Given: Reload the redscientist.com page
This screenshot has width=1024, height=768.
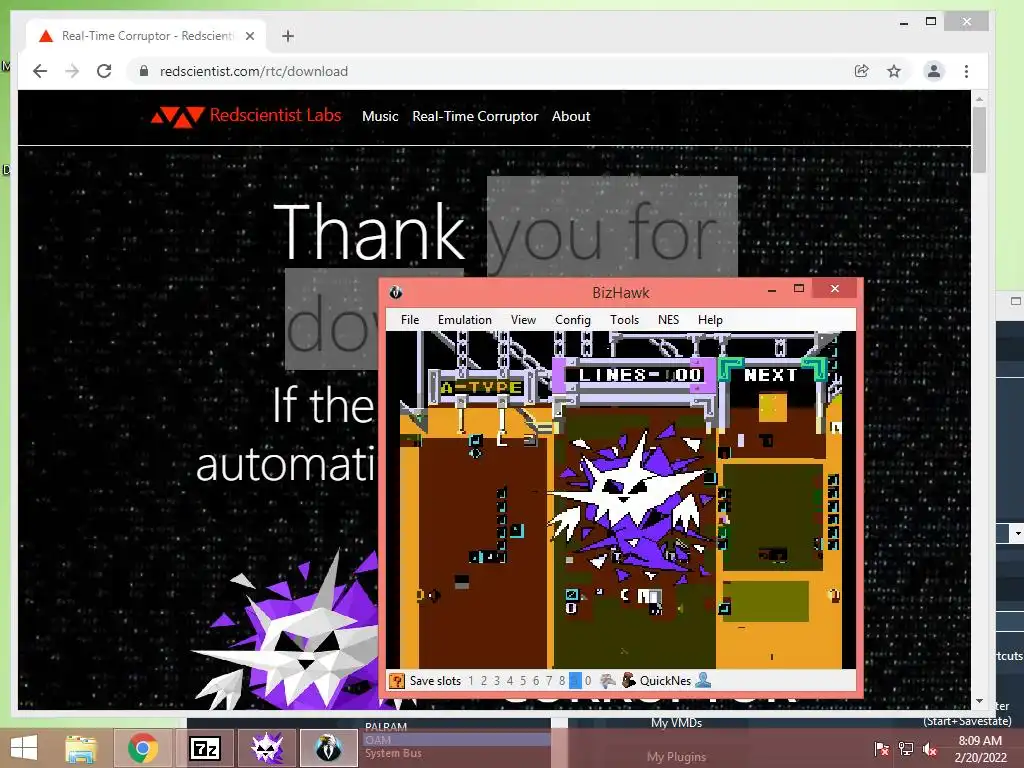Looking at the screenshot, I should [104, 71].
